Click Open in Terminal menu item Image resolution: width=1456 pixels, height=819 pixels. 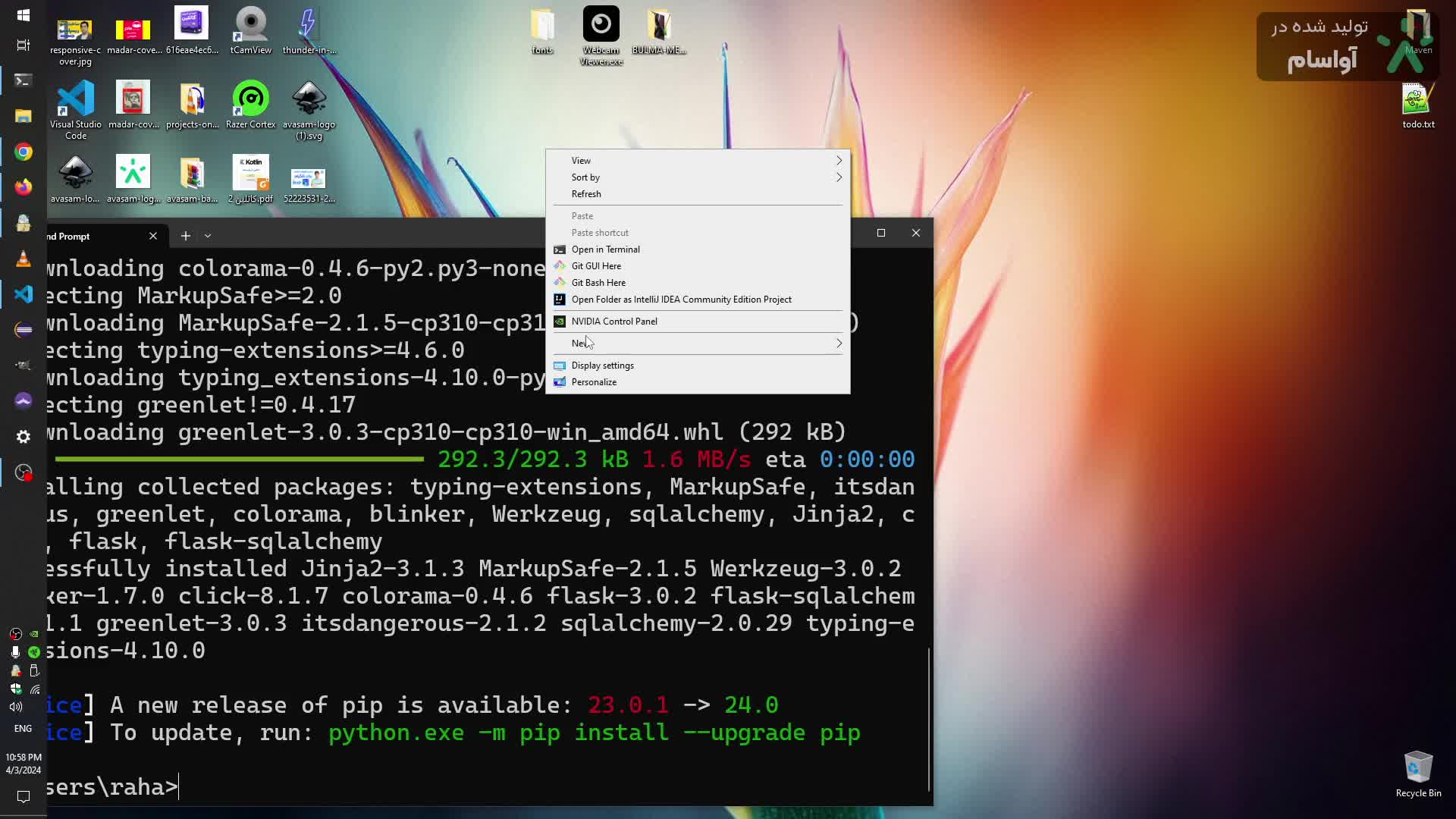(605, 249)
